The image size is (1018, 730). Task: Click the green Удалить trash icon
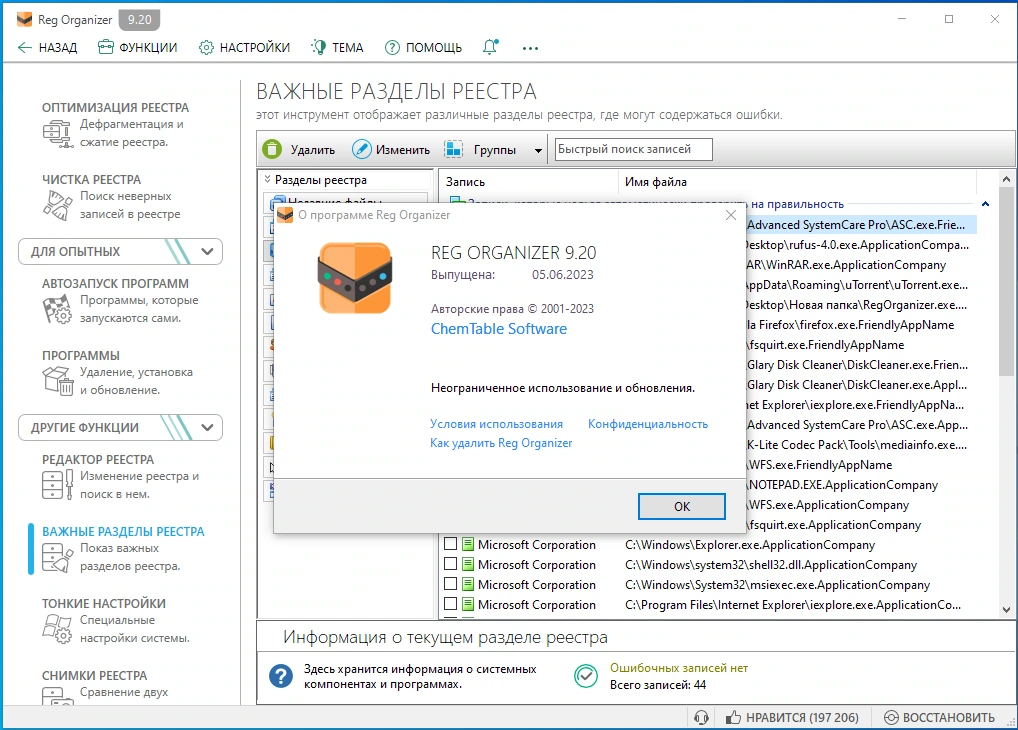pyautogui.click(x=272, y=149)
